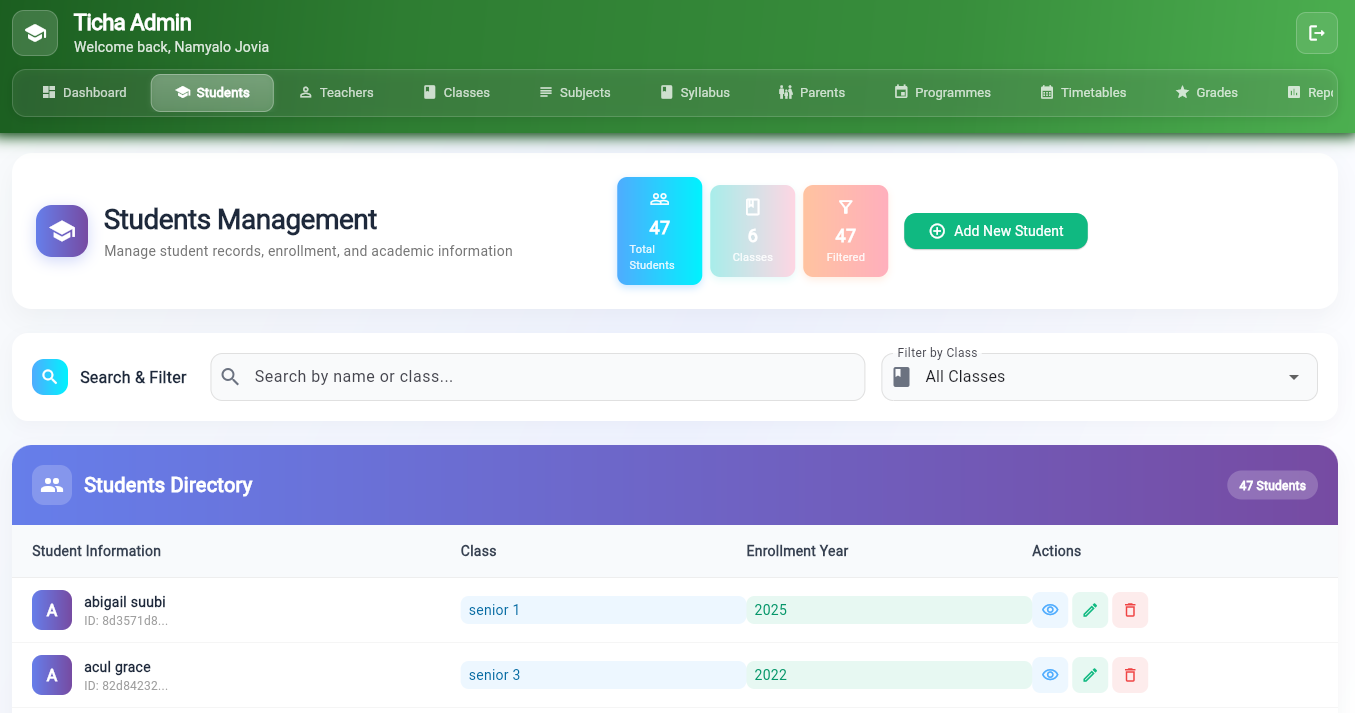The image size is (1355, 713).
Task: Edit abigail suubi using the pencil icon
Action: pyautogui.click(x=1090, y=609)
